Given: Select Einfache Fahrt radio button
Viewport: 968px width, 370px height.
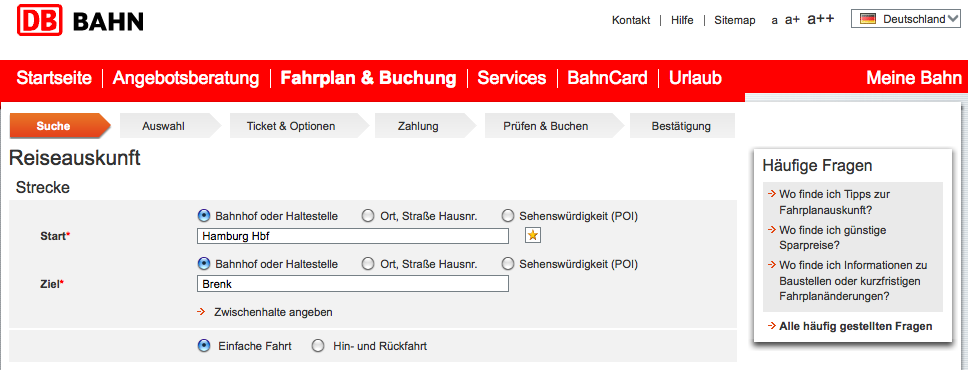Looking at the screenshot, I should pos(203,346).
